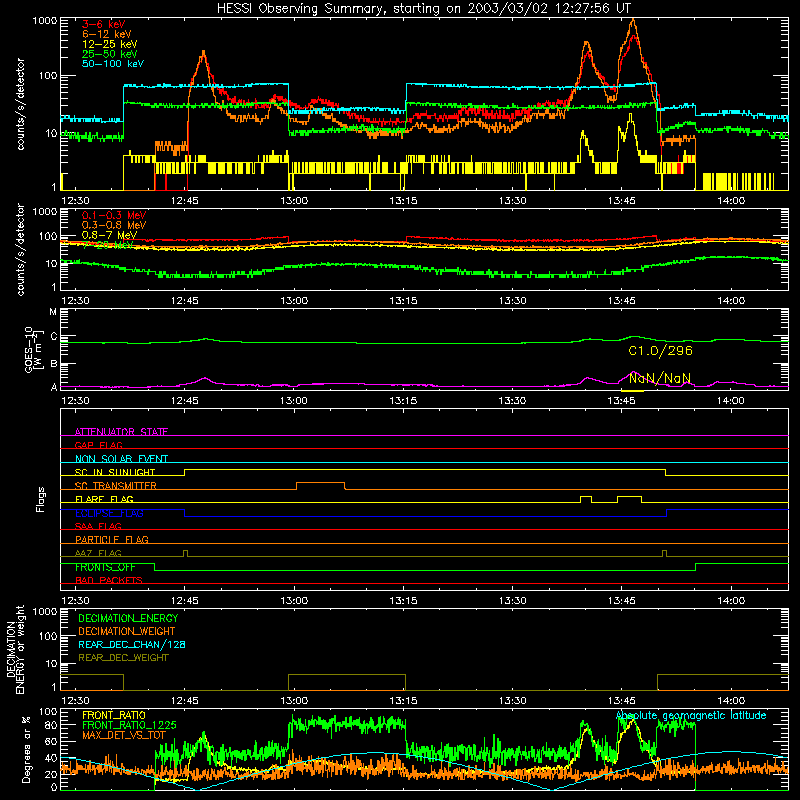This screenshot has height=800, width=800.
Task: Select the BAD_PACKETS flag label
Action: (109, 580)
